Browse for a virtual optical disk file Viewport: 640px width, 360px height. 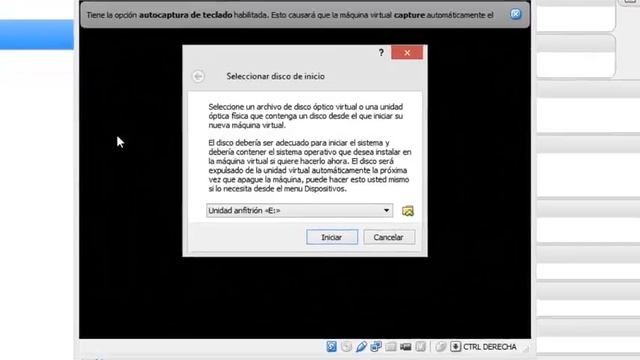click(x=408, y=211)
